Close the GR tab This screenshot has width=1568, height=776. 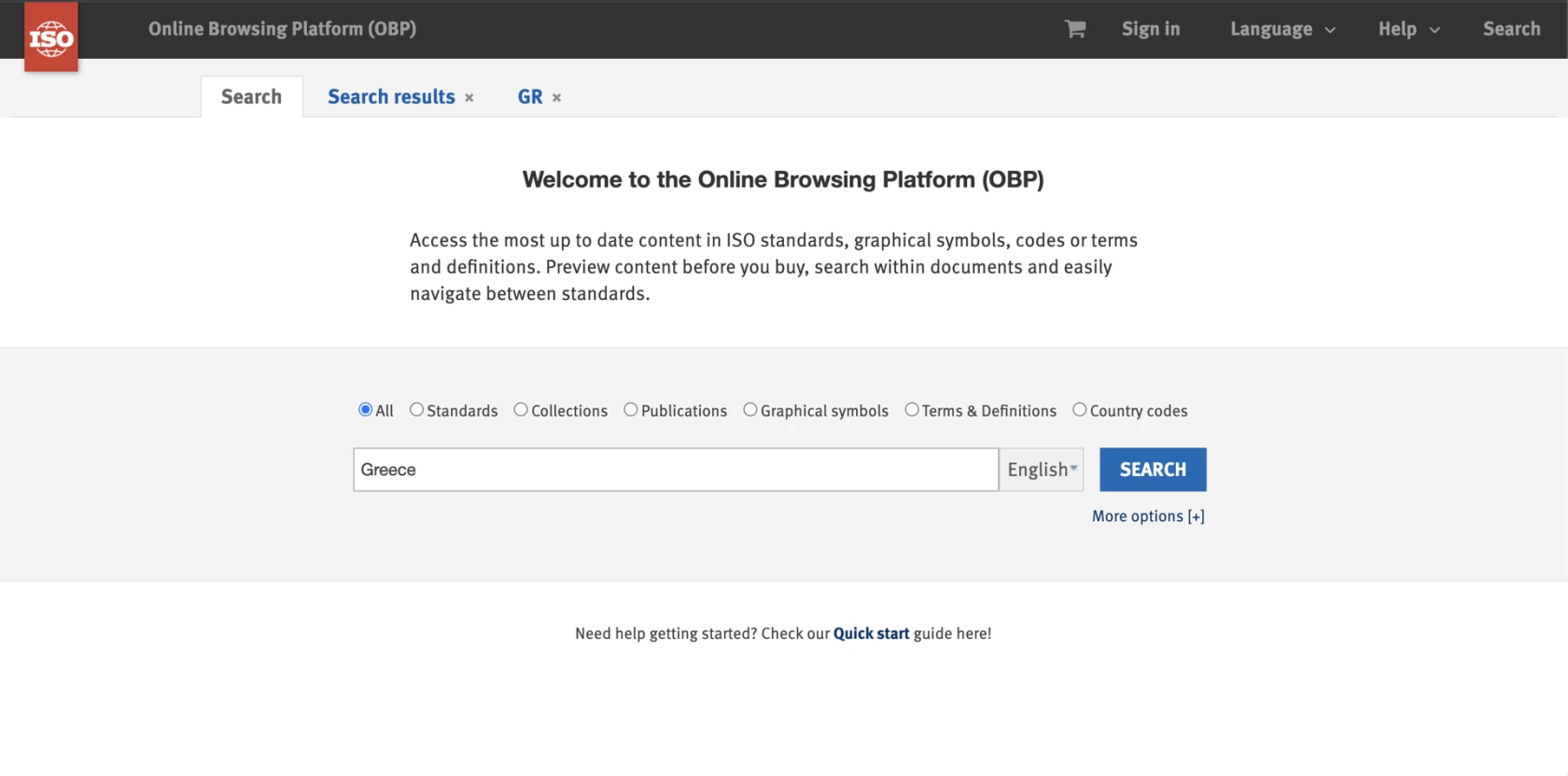tap(557, 98)
